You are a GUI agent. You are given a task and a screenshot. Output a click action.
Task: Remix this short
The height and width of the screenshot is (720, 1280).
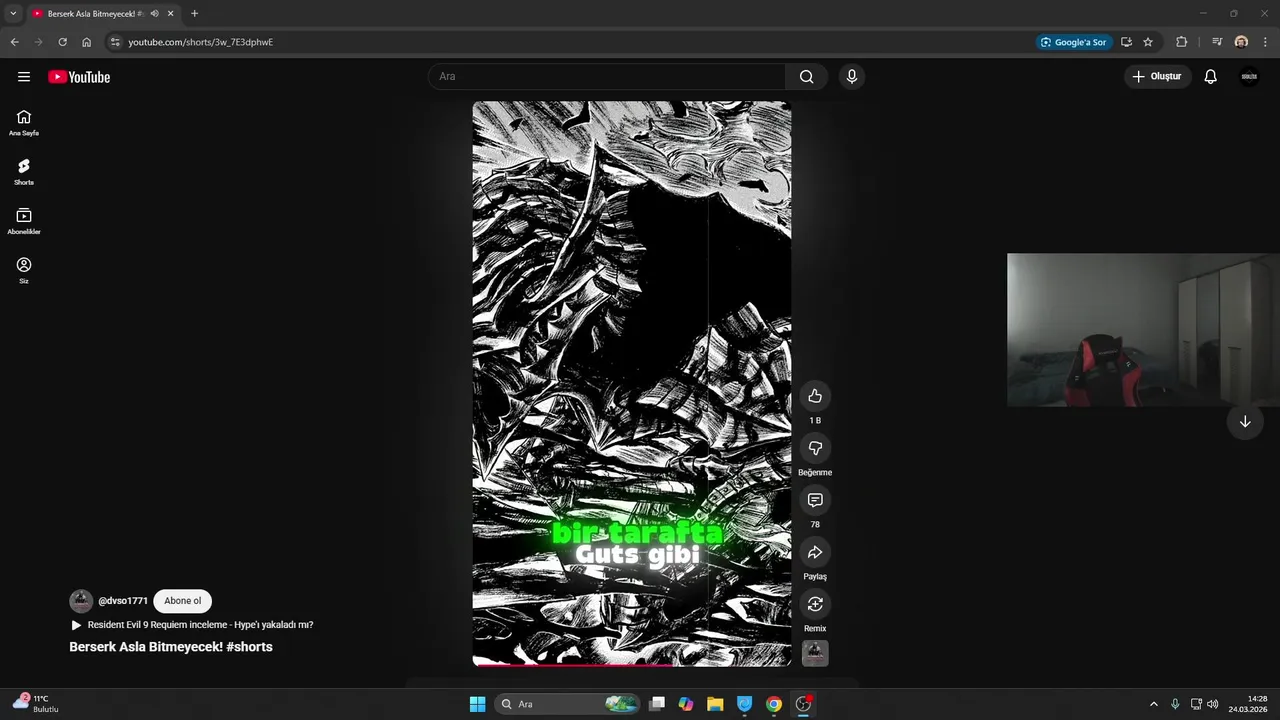point(815,604)
